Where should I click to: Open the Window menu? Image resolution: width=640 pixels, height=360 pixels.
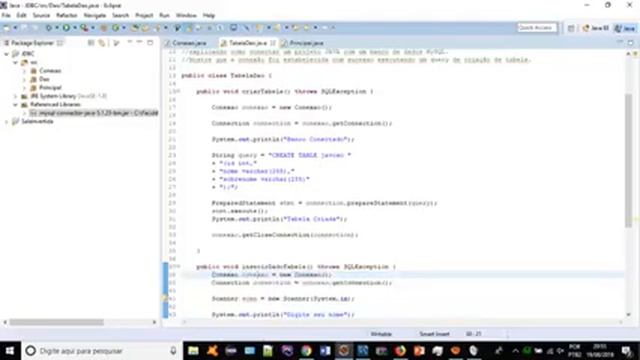[x=186, y=16]
